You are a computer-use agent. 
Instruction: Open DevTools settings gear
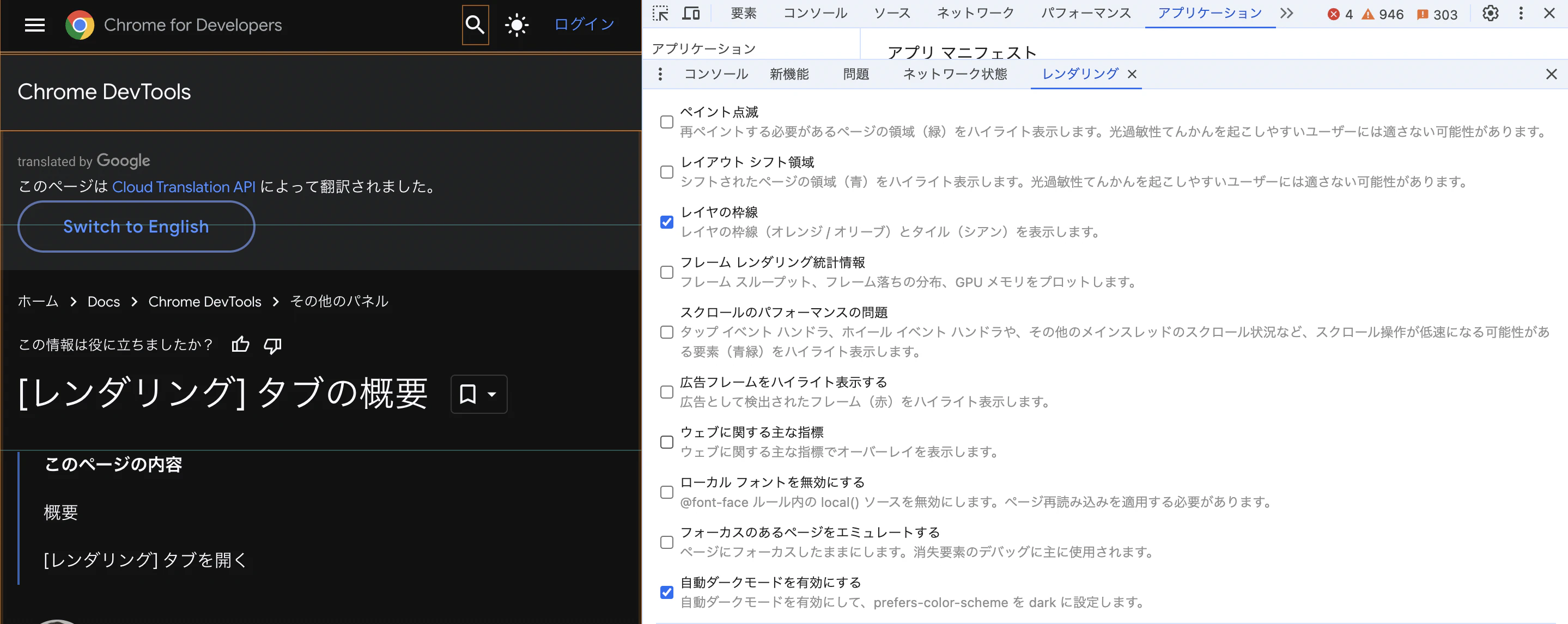1490,14
